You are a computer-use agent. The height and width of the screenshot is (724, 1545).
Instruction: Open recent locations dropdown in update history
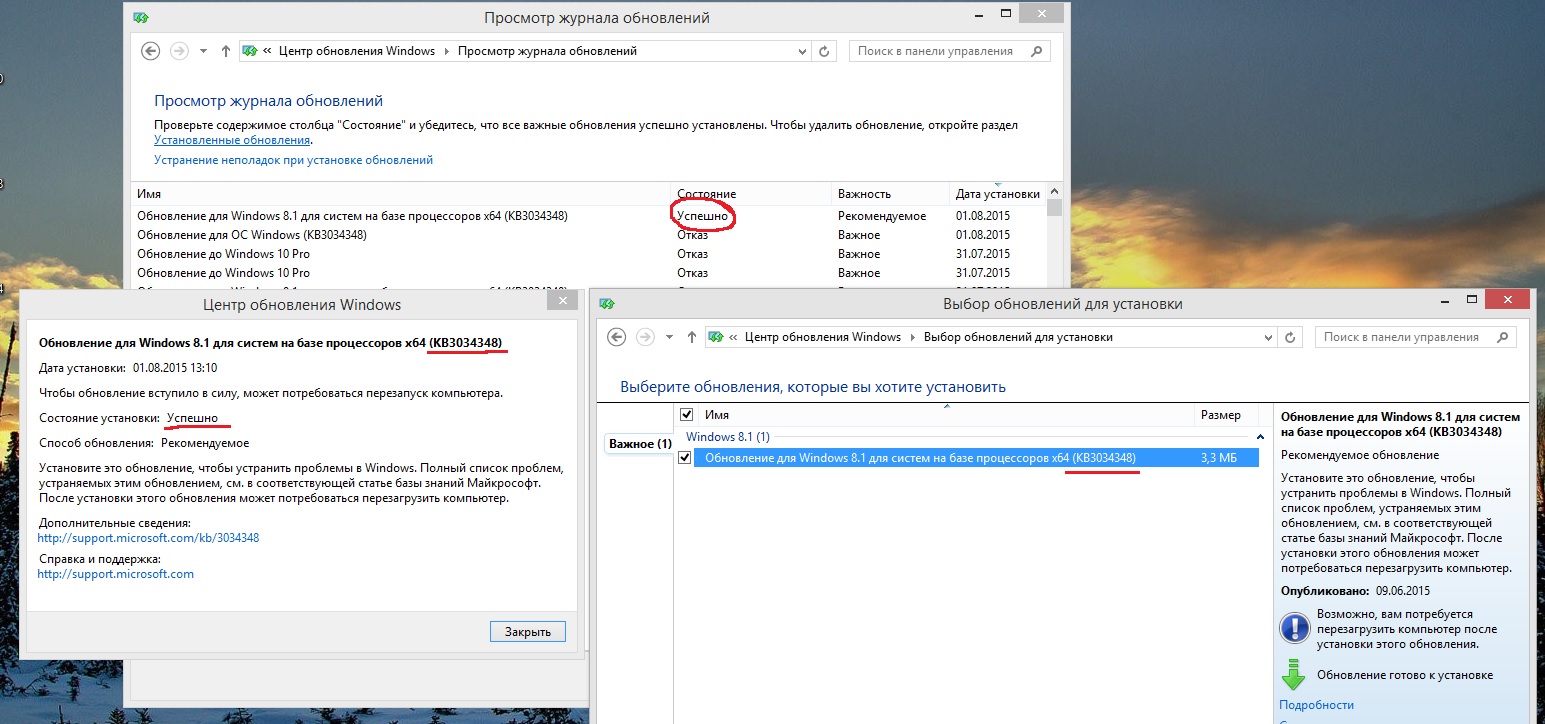pyautogui.click(x=204, y=51)
